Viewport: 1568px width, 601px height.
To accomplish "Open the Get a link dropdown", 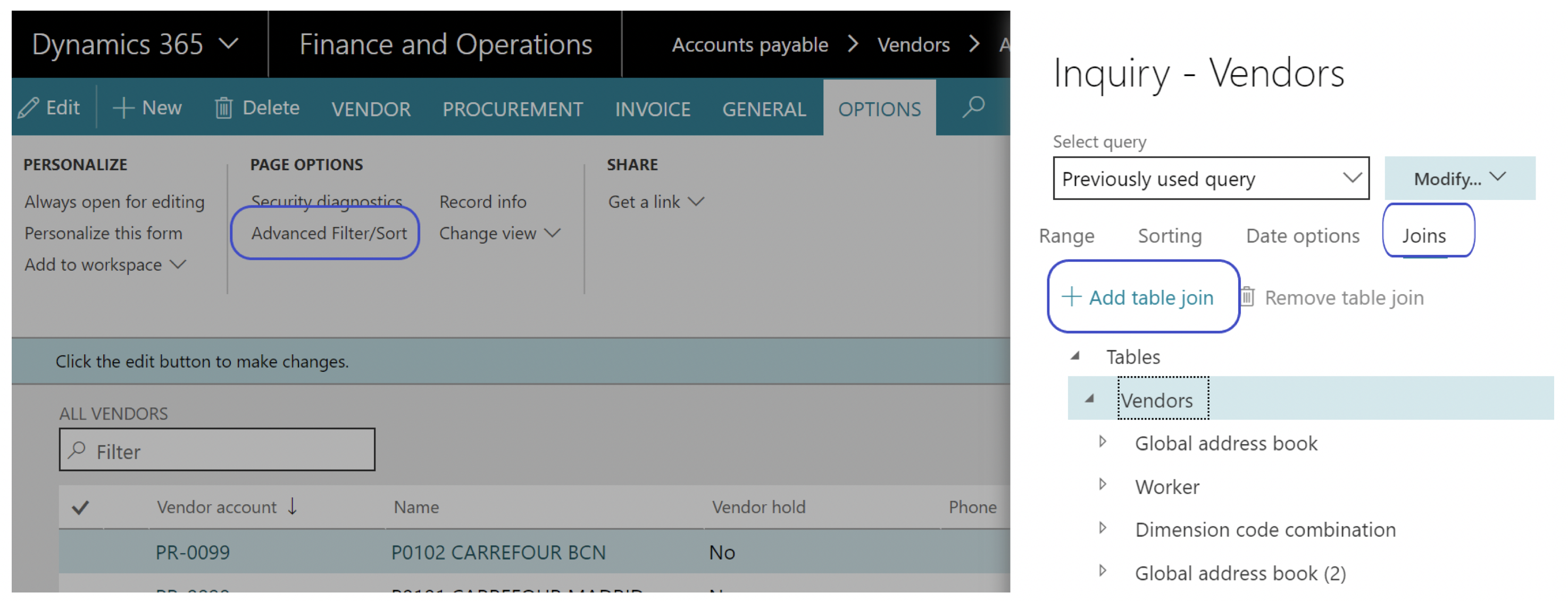I will point(696,201).
